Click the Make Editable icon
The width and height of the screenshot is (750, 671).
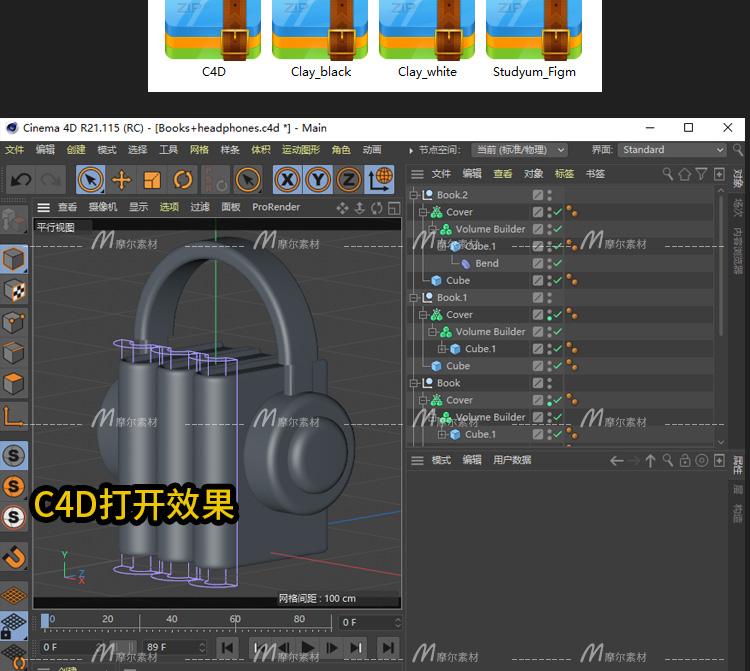[13, 221]
